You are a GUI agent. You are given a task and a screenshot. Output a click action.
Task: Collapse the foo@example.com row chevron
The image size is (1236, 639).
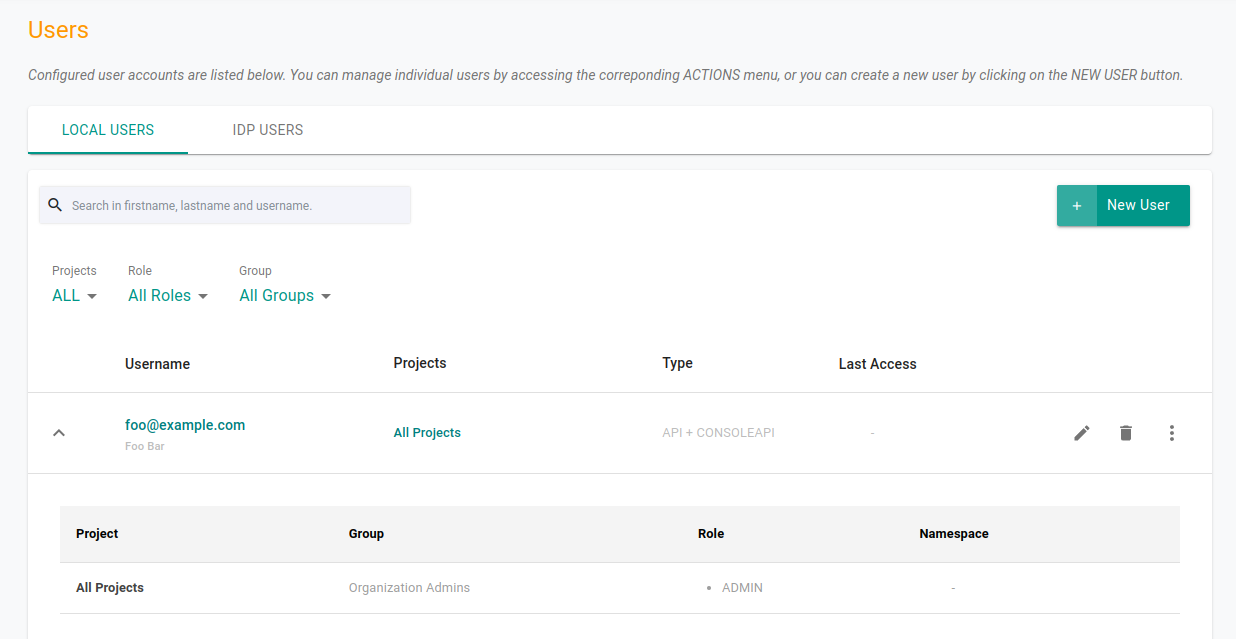point(59,433)
